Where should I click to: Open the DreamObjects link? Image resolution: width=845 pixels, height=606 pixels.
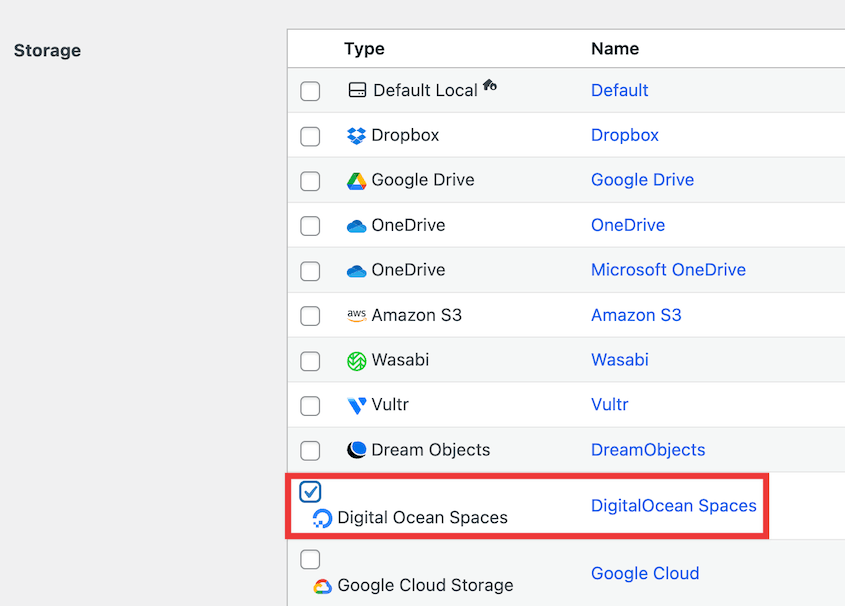[x=648, y=449]
